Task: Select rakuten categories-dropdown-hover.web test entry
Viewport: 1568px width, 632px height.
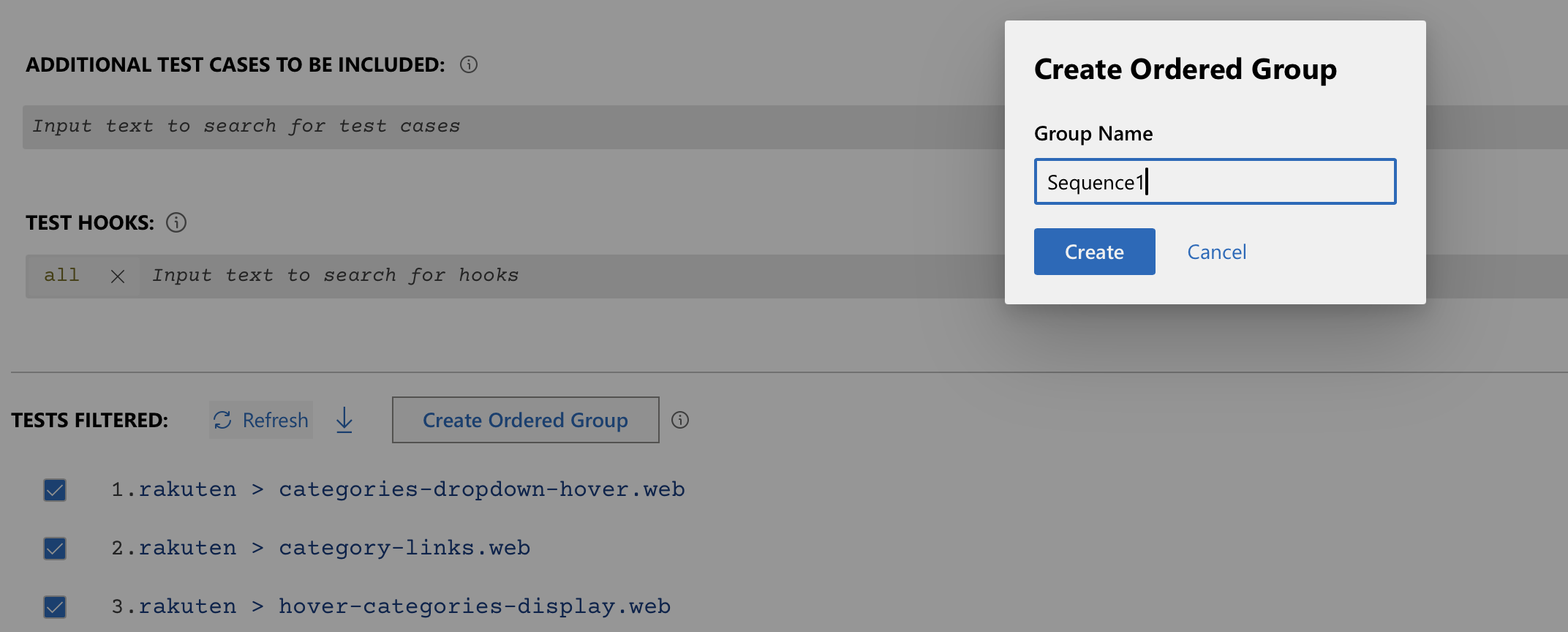Action: pos(398,489)
